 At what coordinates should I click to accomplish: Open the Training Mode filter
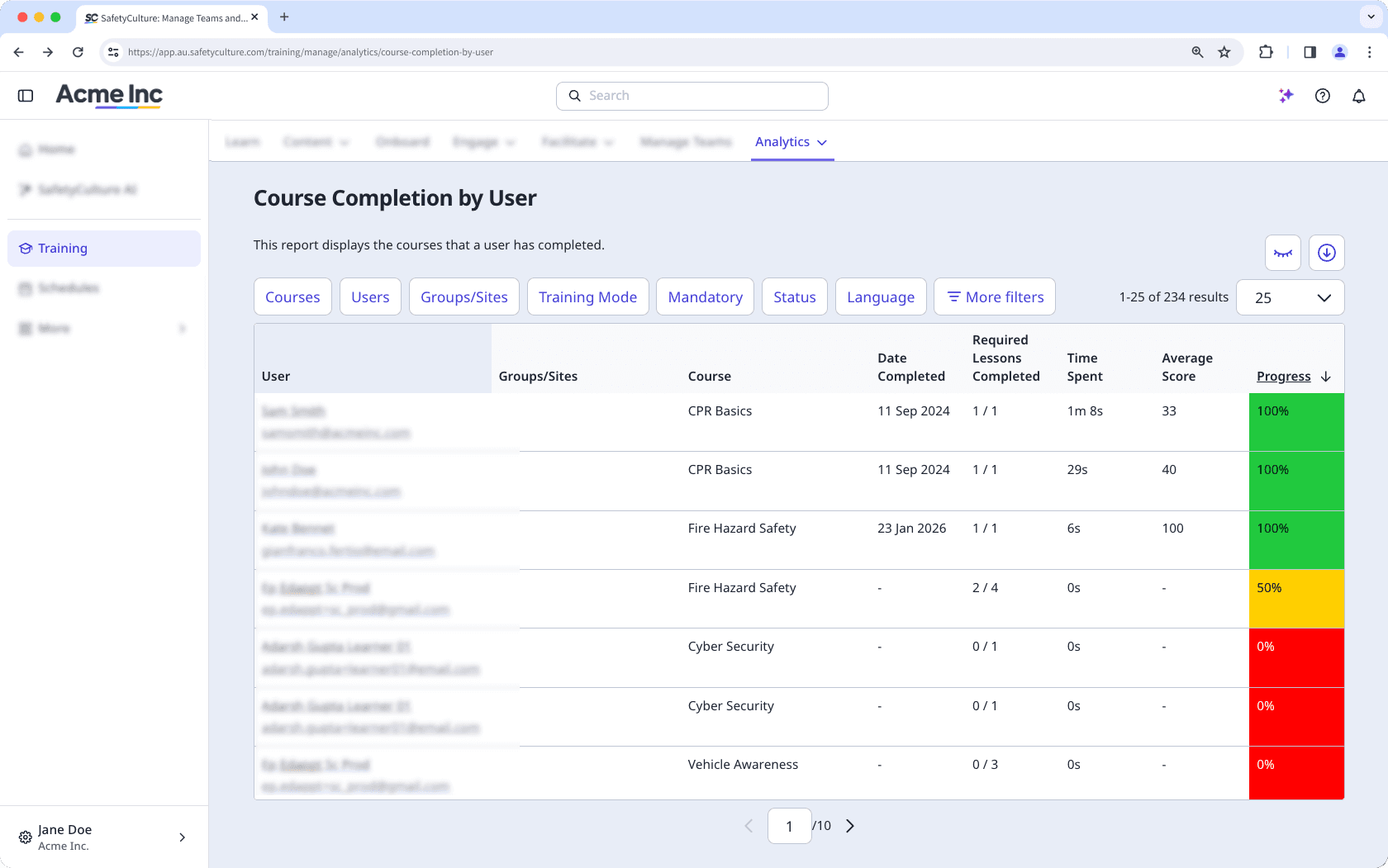(587, 297)
